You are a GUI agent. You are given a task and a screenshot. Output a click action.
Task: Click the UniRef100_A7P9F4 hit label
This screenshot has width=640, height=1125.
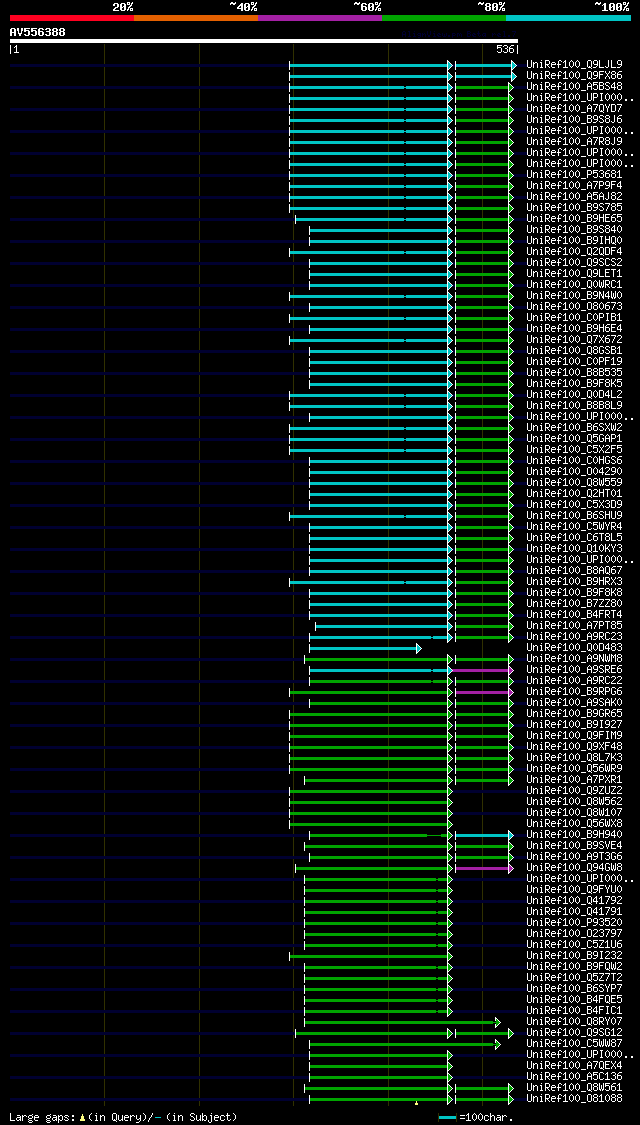click(574, 186)
